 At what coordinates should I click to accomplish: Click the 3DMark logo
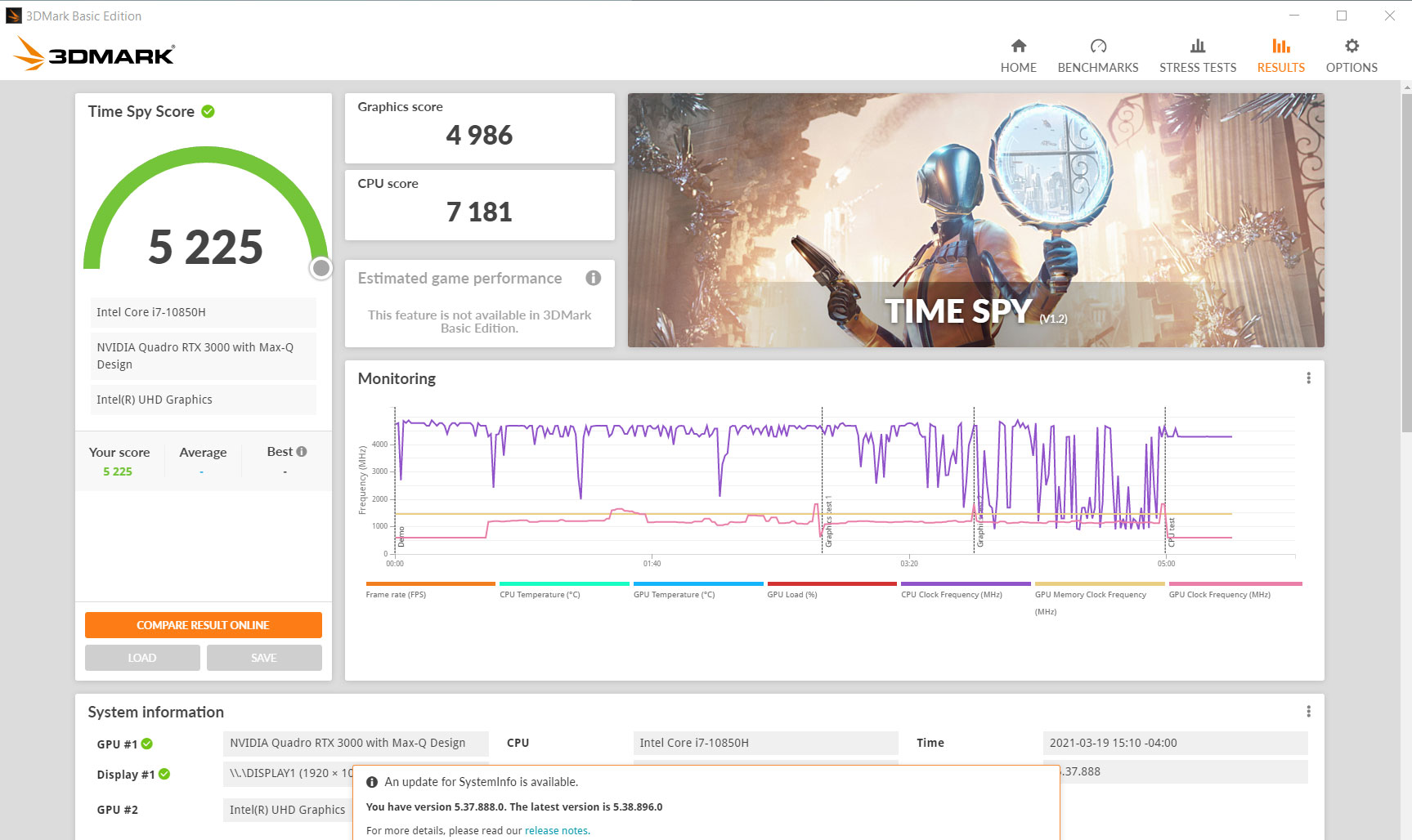point(94,53)
